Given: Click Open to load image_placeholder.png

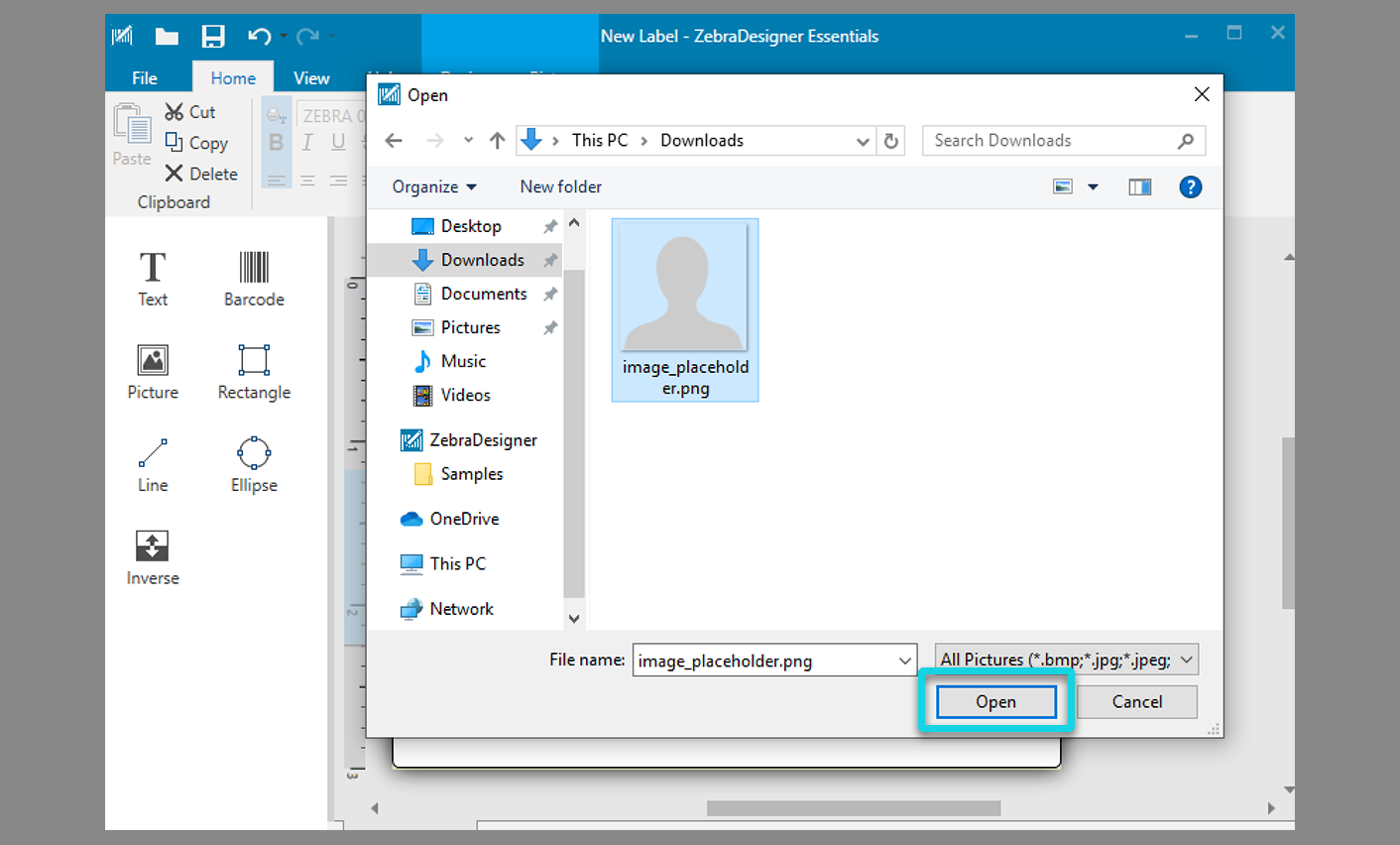Looking at the screenshot, I should tap(994, 701).
